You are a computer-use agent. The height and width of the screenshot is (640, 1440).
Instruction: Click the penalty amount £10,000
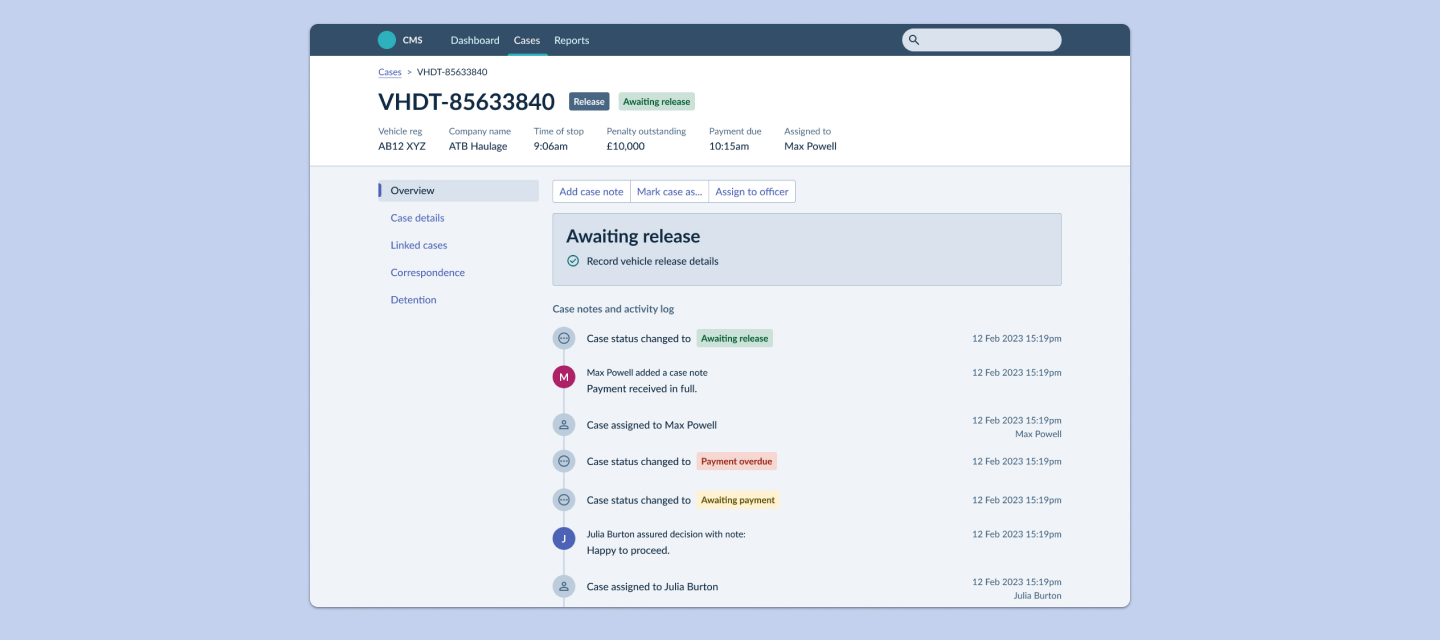pyautogui.click(x=626, y=146)
